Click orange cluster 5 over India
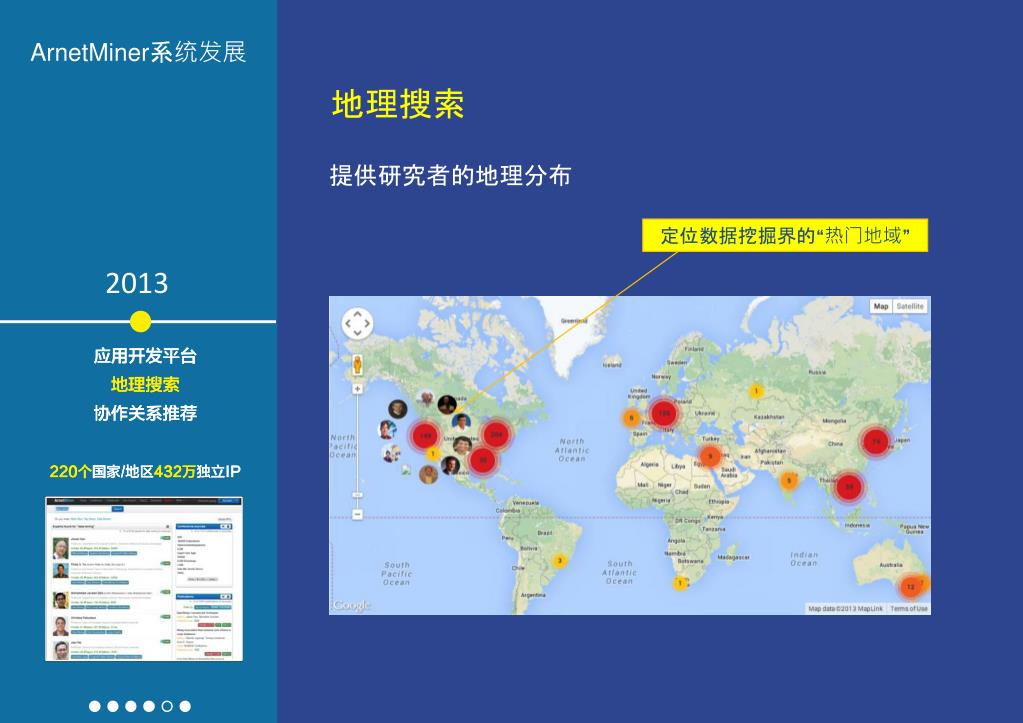The image size is (1023, 723). [789, 481]
